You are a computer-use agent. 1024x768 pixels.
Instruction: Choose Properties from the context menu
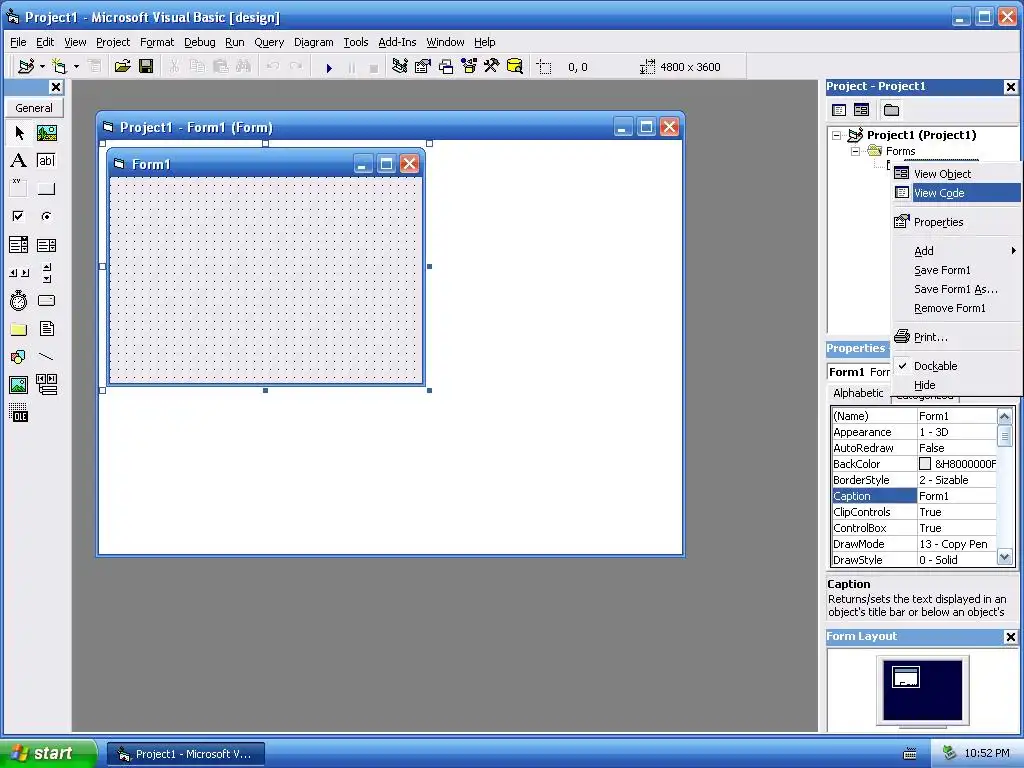[957, 222]
